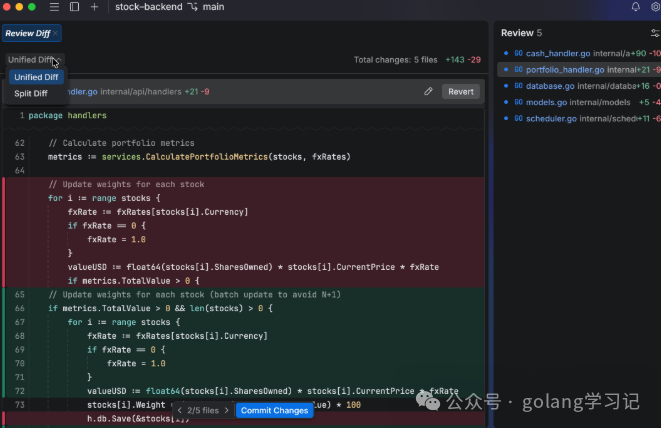Screen dimensions: 661x428
Task: Click the stock-backend project name
Action: pyautogui.click(x=149, y=7)
